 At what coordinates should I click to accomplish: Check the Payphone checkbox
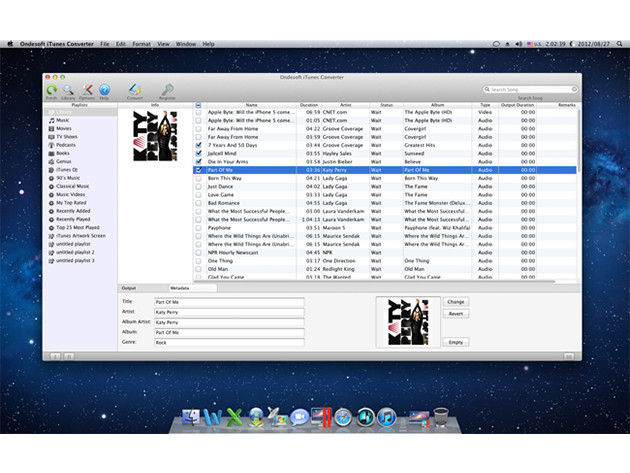click(198, 227)
